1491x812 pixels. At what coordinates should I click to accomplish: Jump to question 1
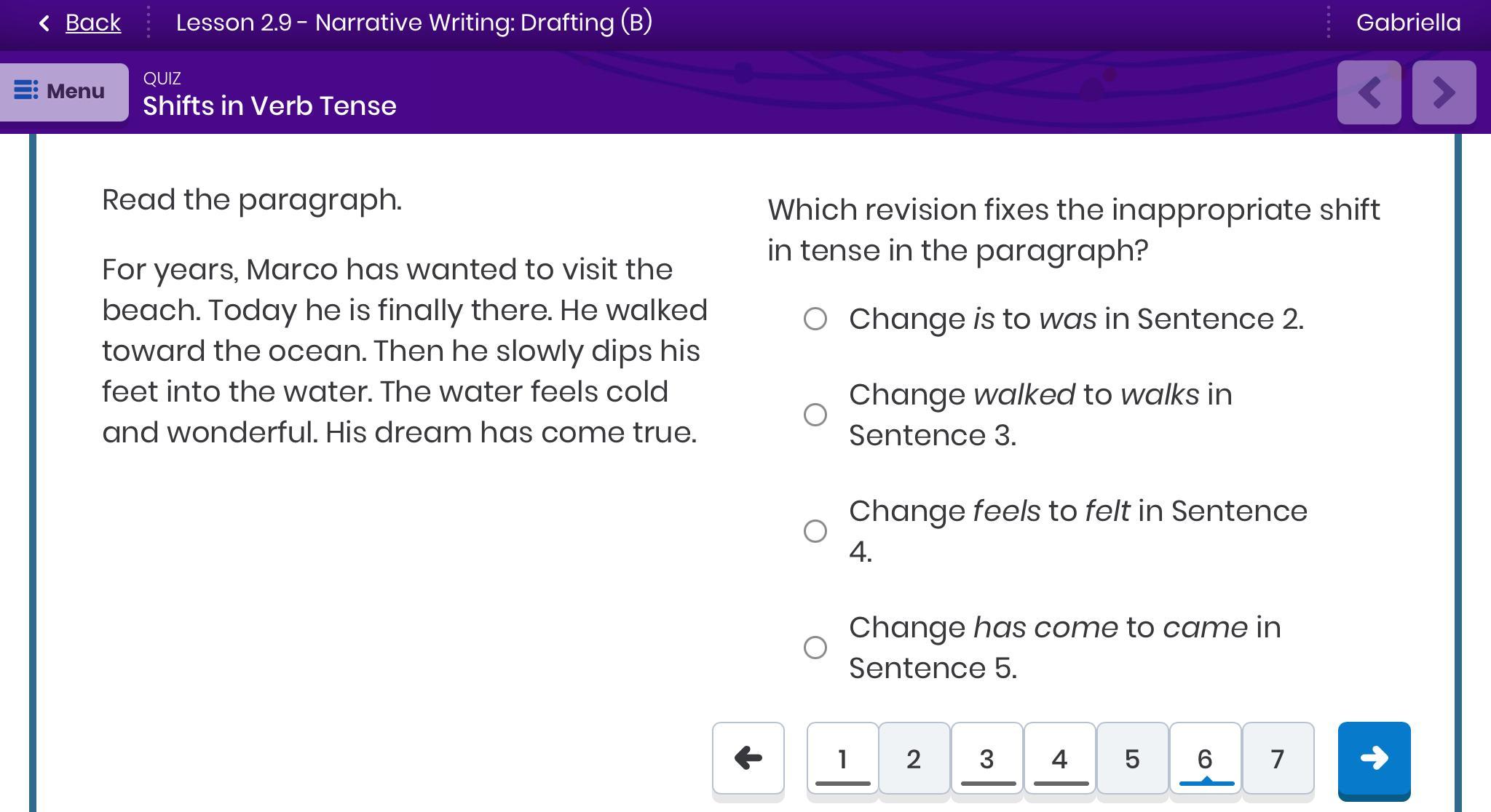pos(842,758)
